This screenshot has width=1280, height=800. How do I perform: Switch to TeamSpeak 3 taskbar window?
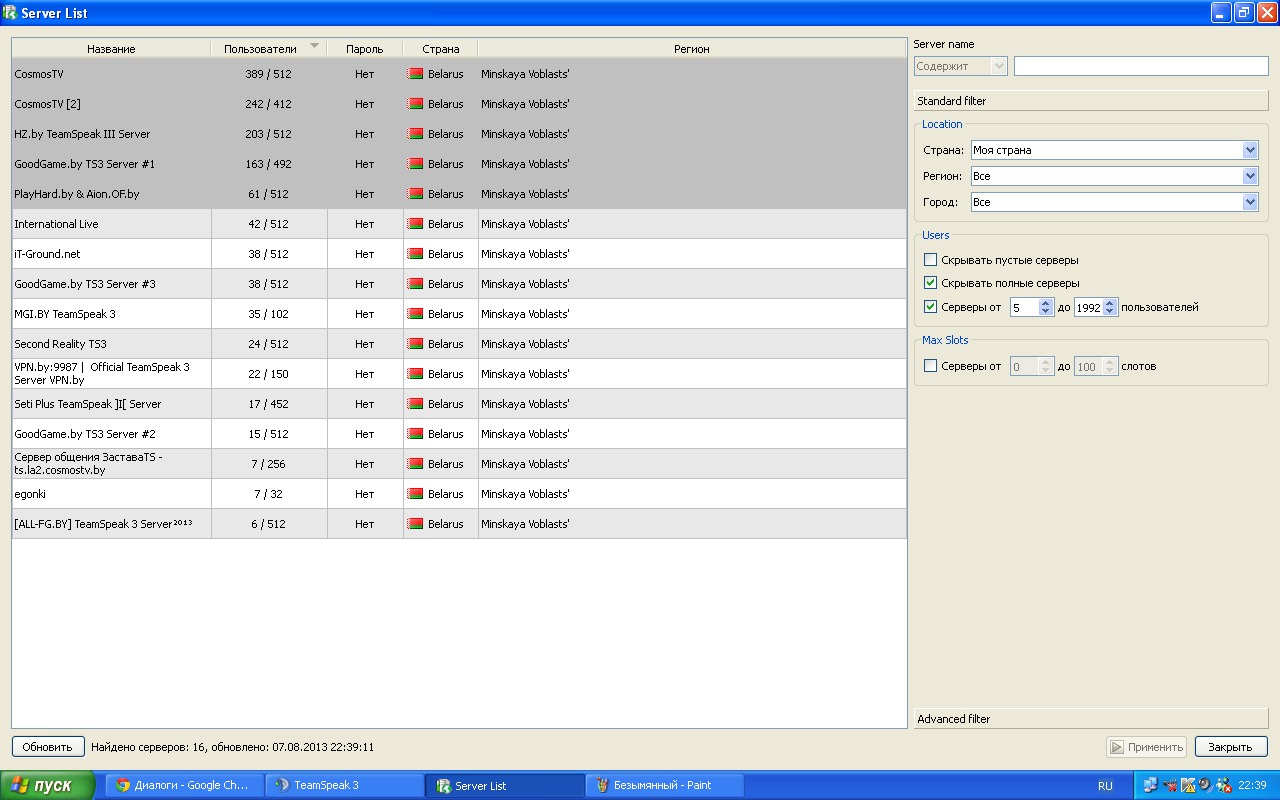click(344, 786)
